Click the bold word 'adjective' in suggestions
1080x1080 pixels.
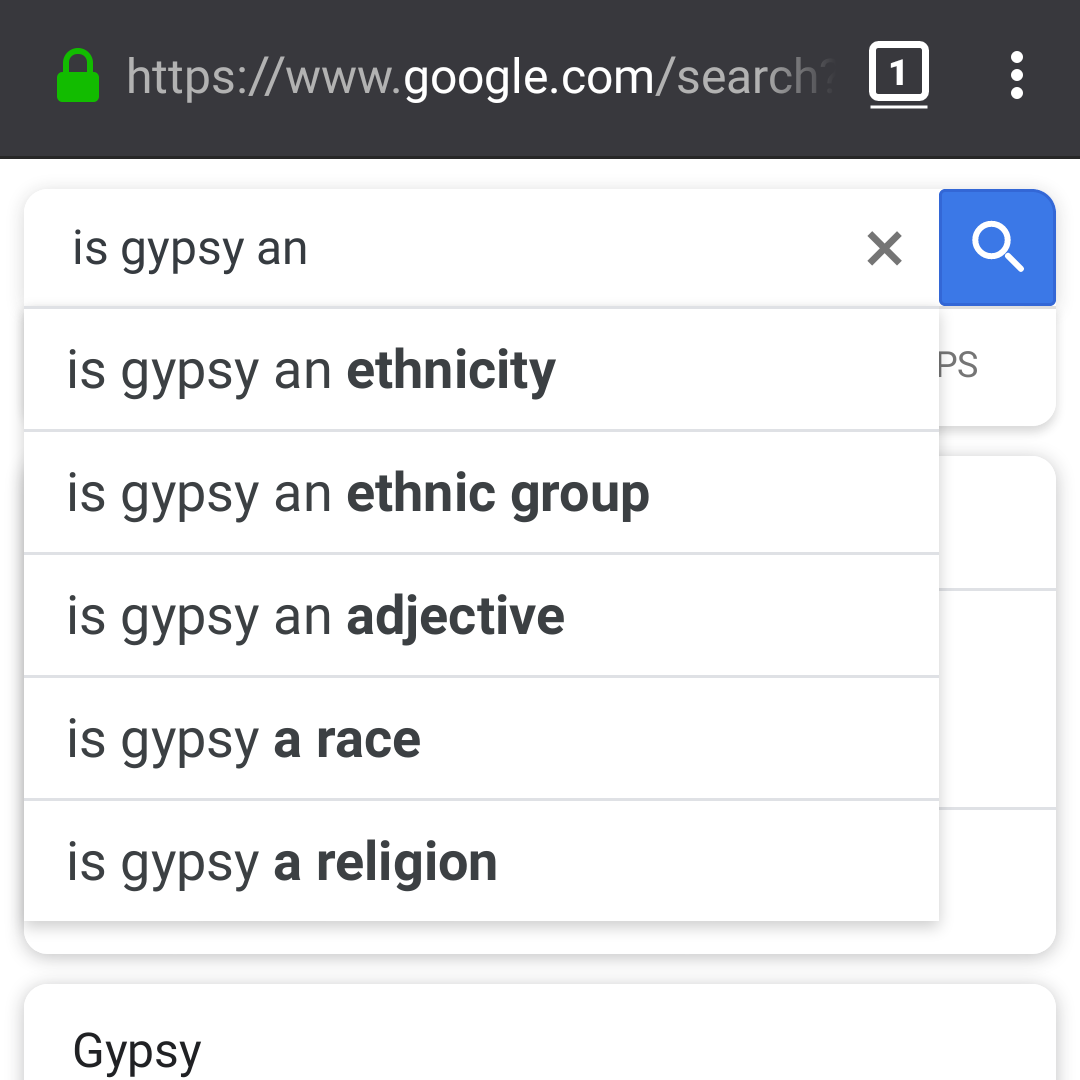tap(455, 615)
